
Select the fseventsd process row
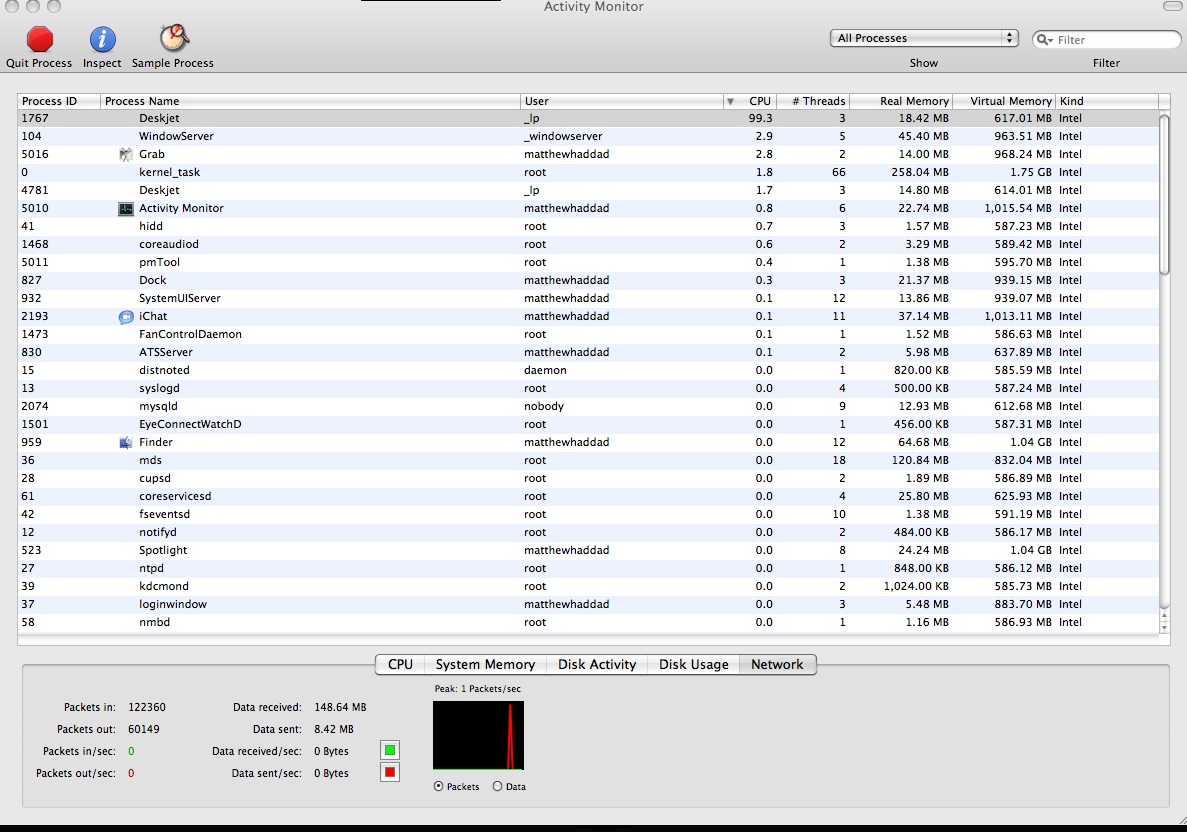pyautogui.click(x=588, y=515)
